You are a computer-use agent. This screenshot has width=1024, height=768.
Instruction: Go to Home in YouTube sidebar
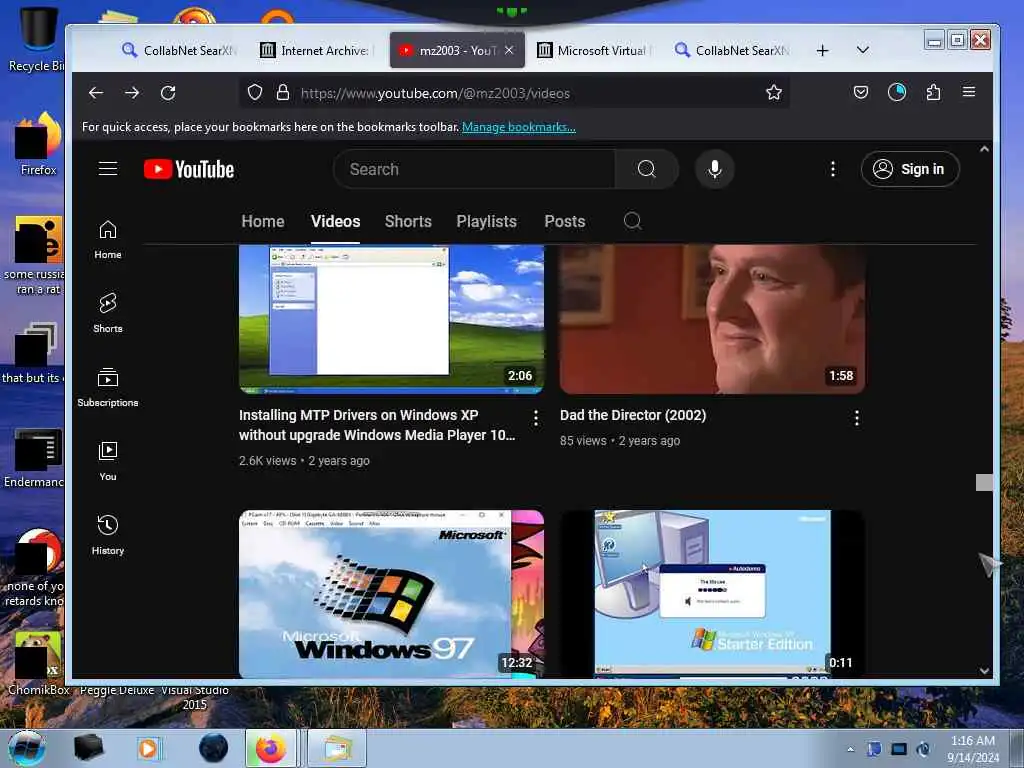pos(108,240)
